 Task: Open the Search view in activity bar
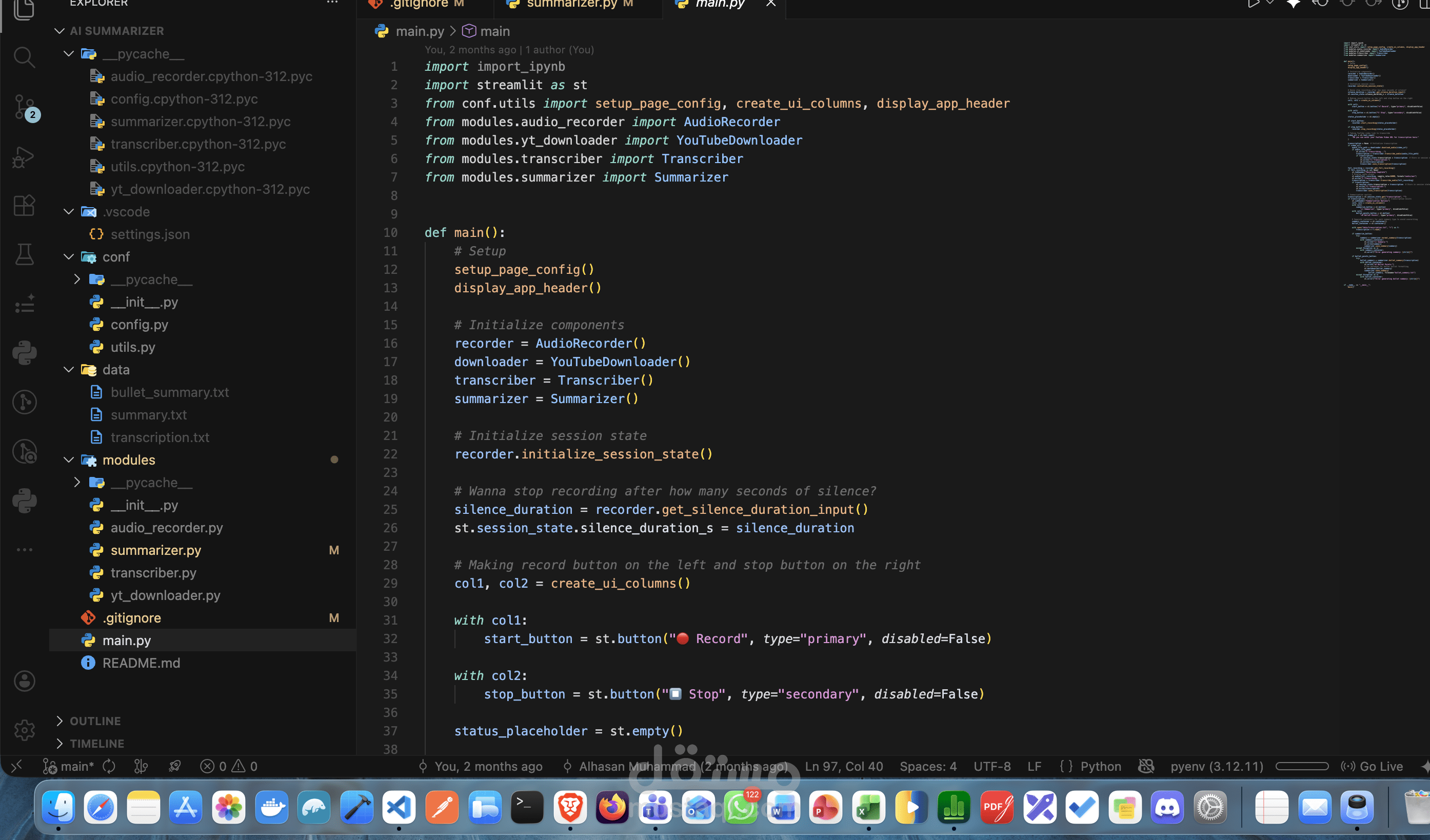coord(24,57)
